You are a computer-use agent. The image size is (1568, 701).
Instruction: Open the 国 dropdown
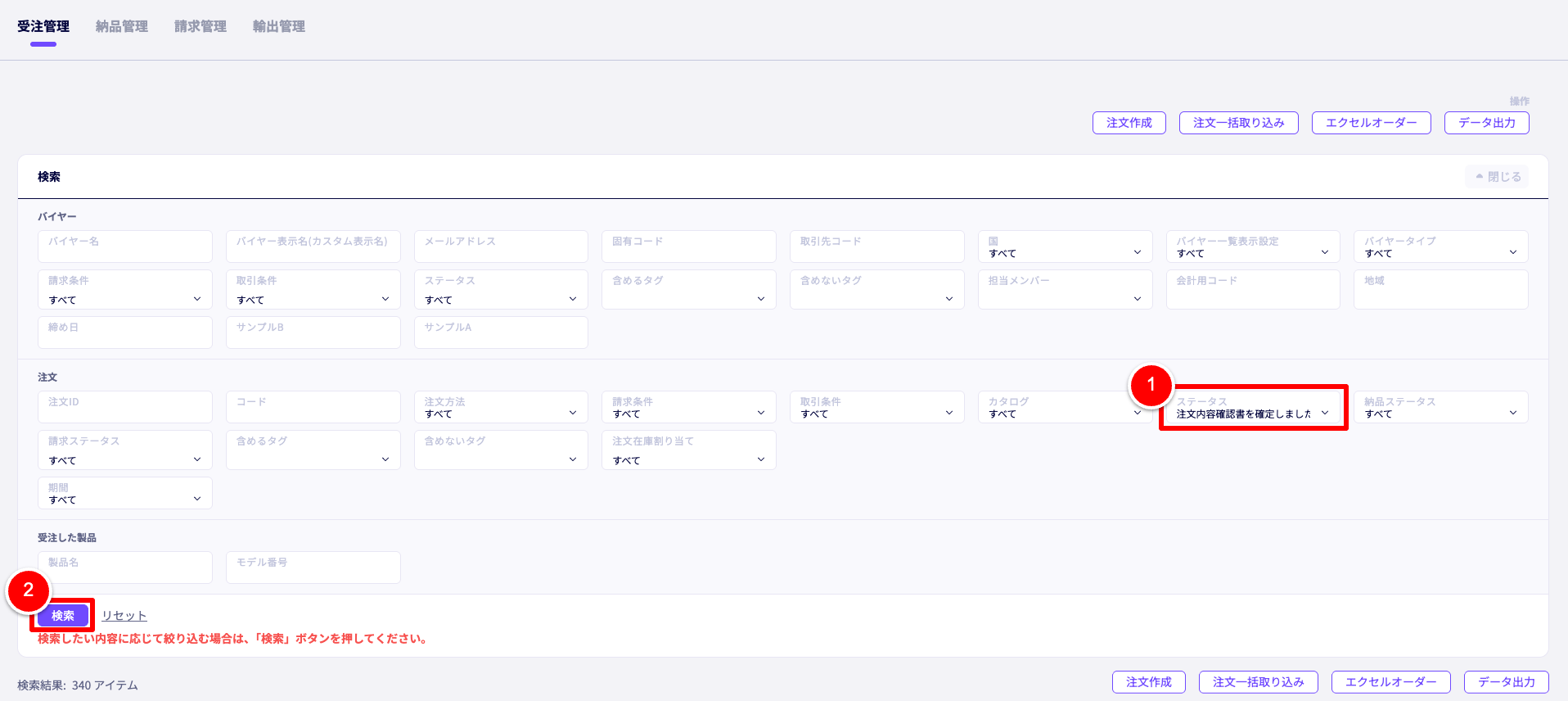point(1064,247)
